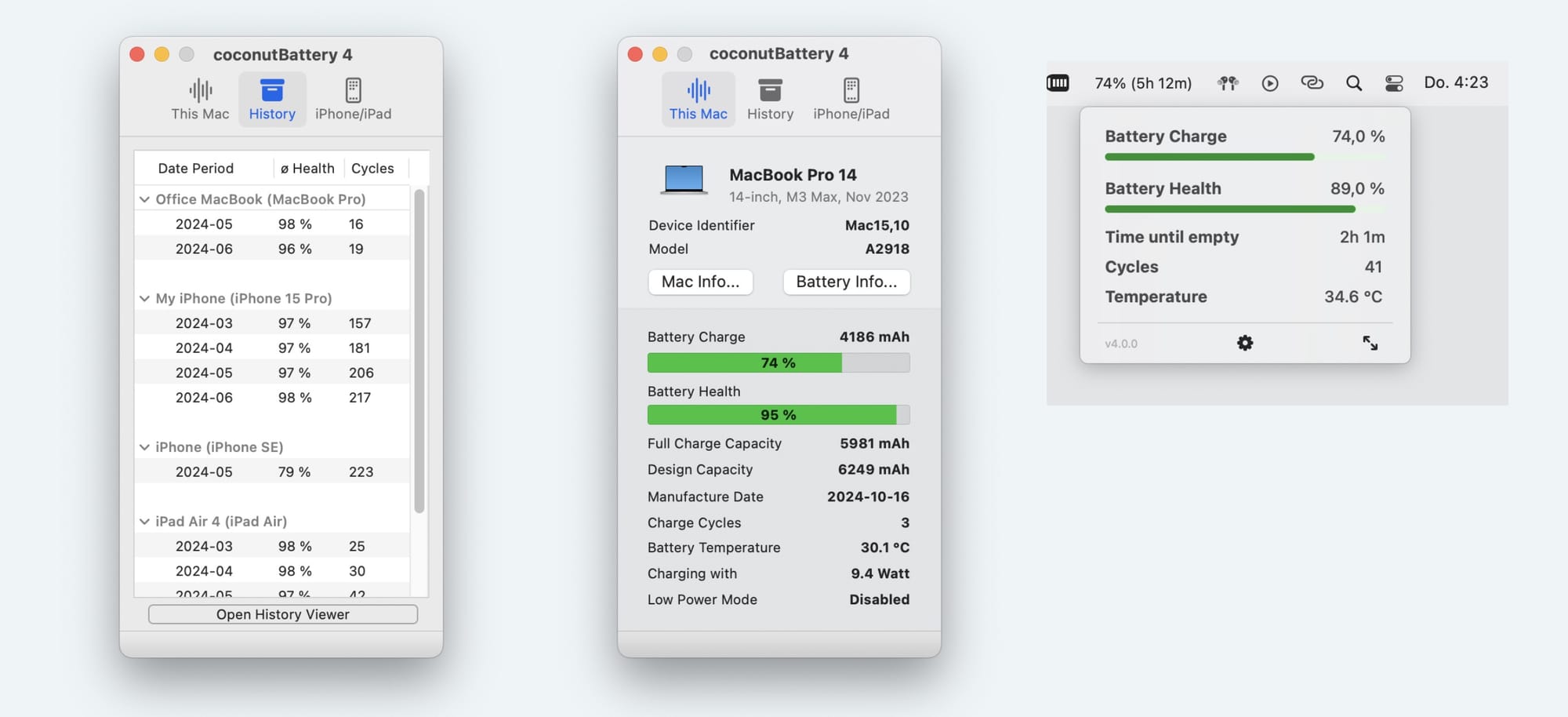The width and height of the screenshot is (1568, 717).
Task: Click 74% (5h 12m) battery status text
Action: click(x=1143, y=83)
